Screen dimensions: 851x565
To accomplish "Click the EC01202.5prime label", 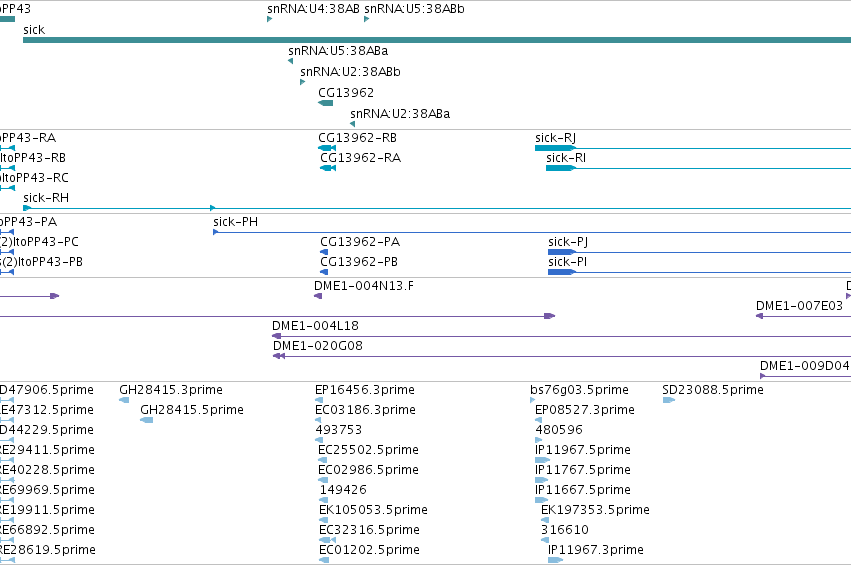I will pyautogui.click(x=370, y=550).
